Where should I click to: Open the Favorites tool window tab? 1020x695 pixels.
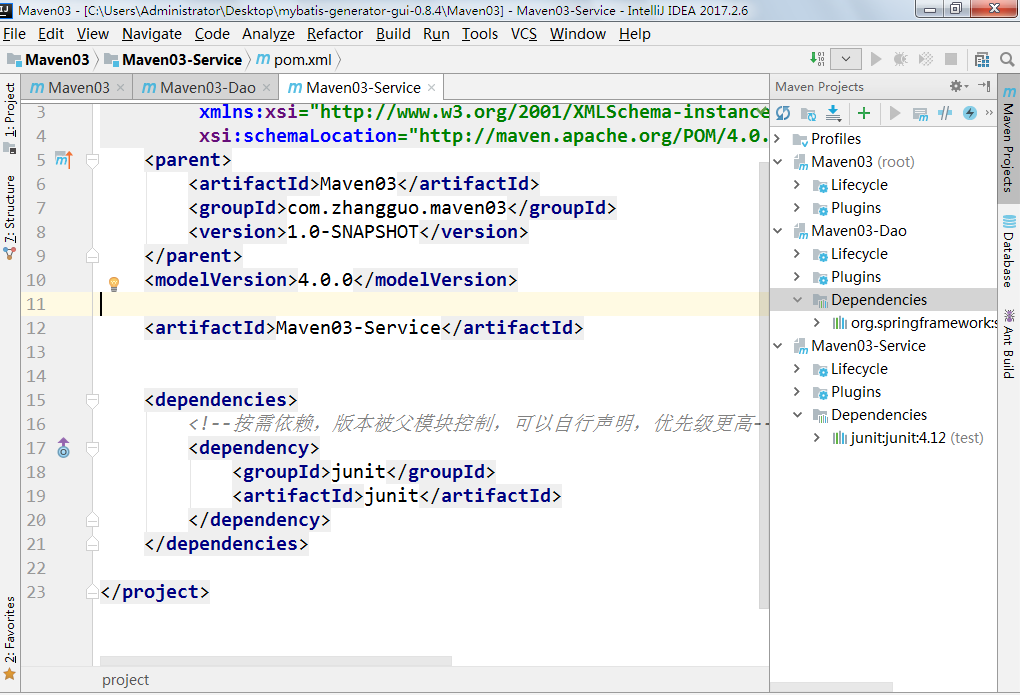click(10, 637)
